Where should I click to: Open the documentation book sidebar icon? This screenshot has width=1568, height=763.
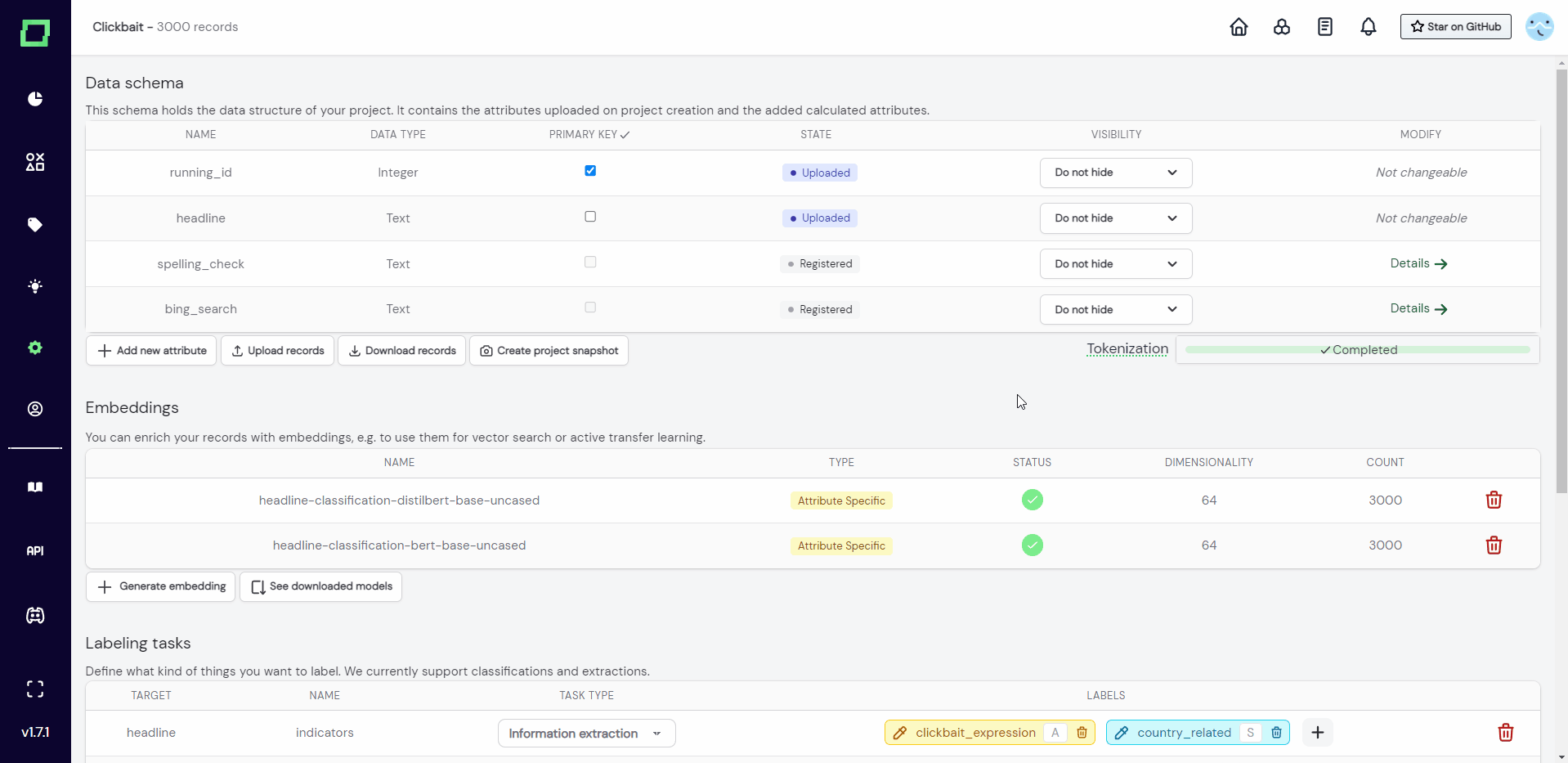click(x=35, y=487)
